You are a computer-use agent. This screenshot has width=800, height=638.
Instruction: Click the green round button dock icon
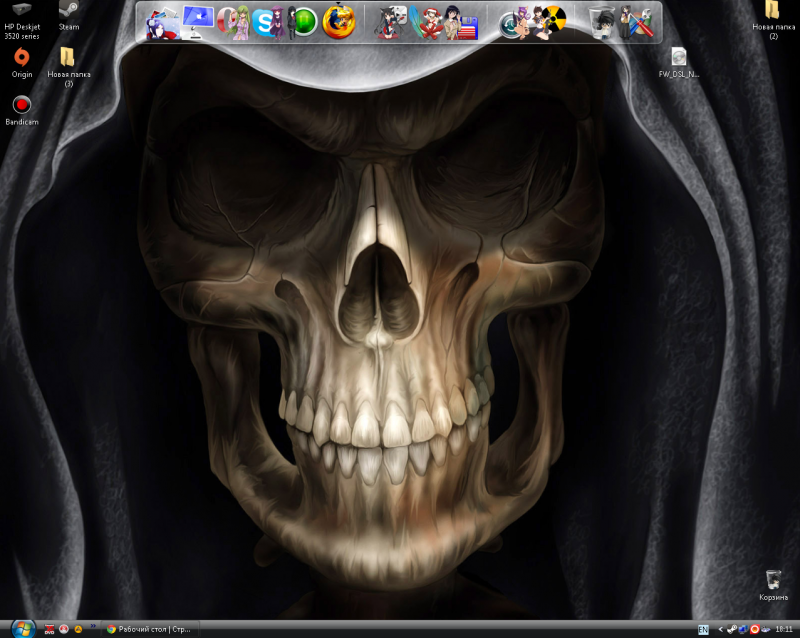tap(302, 22)
